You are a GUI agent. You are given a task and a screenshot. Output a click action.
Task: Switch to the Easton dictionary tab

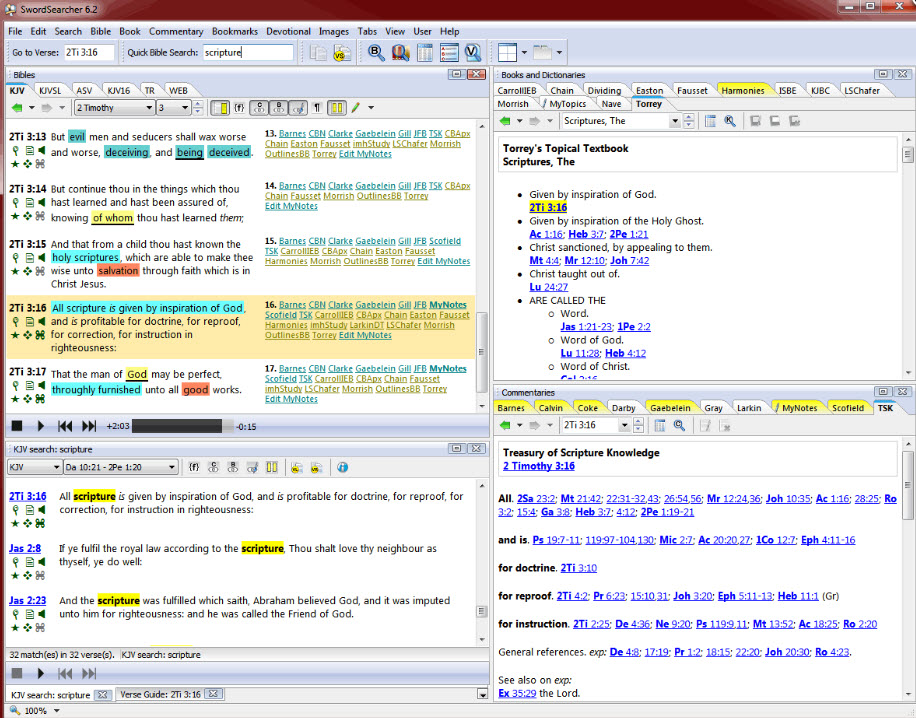click(x=650, y=91)
